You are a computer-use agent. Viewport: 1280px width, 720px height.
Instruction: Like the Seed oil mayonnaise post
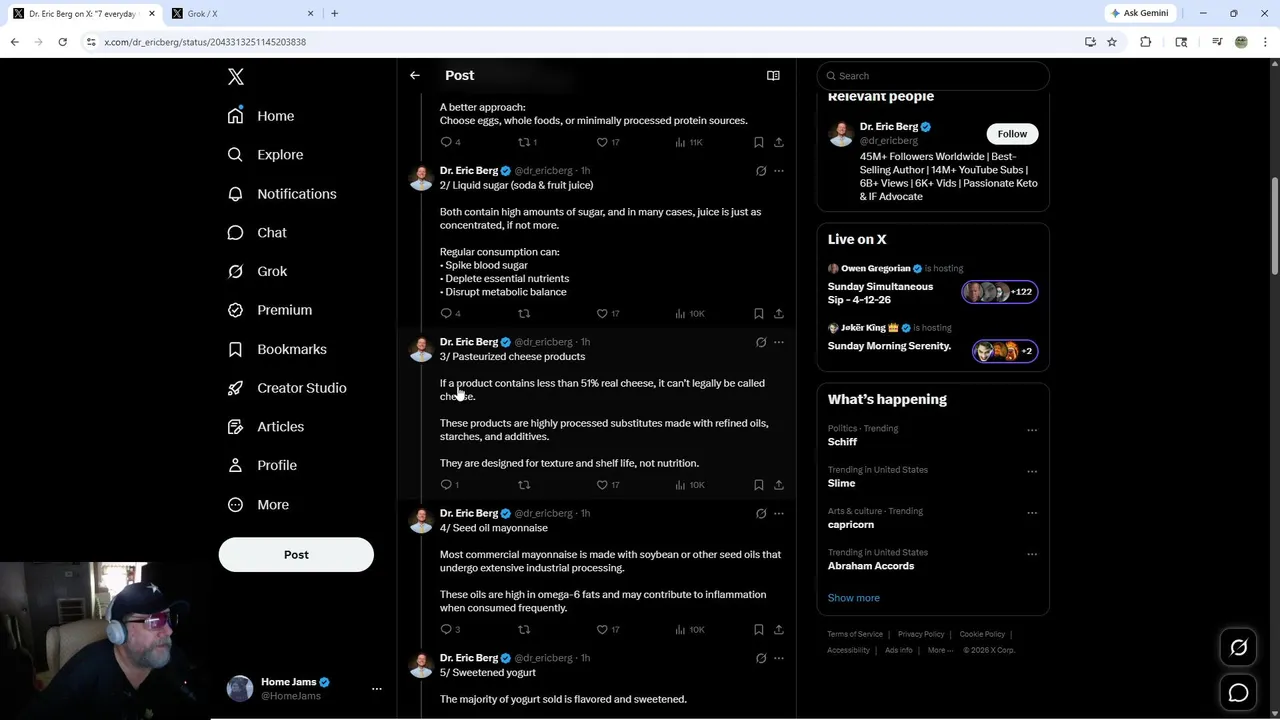[x=602, y=630]
